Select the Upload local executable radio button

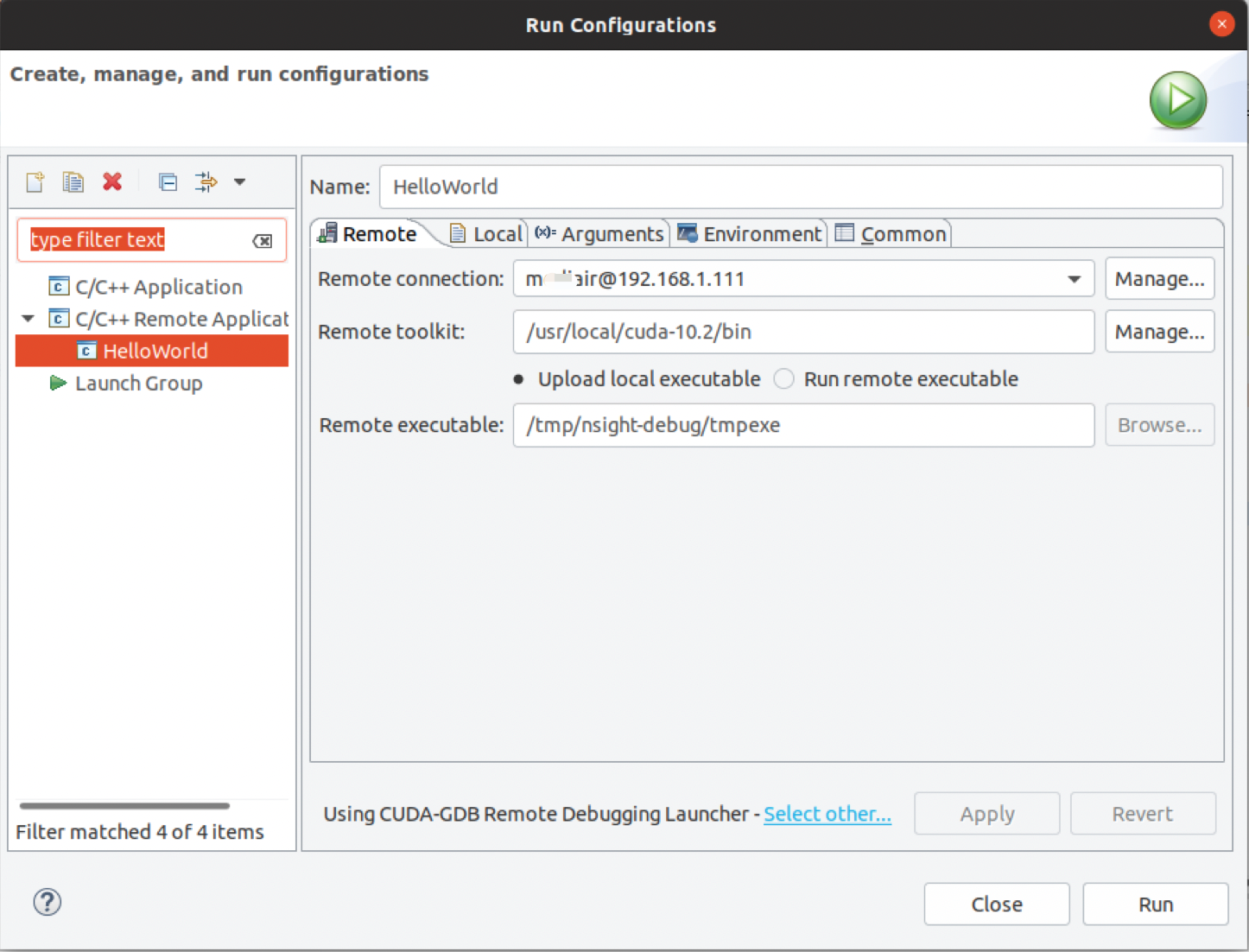pyautogui.click(x=519, y=378)
